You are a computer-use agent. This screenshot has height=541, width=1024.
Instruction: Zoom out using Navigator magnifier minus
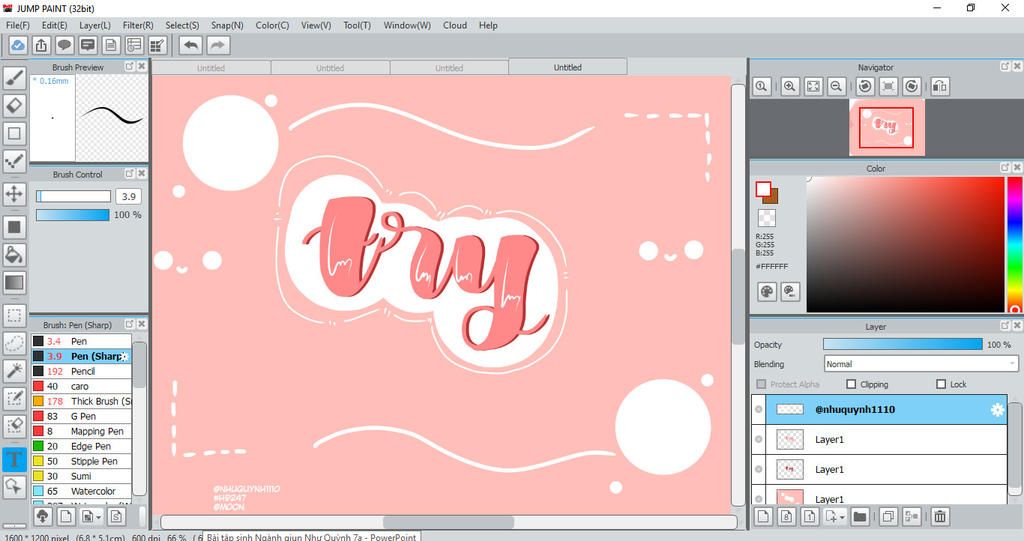[837, 86]
